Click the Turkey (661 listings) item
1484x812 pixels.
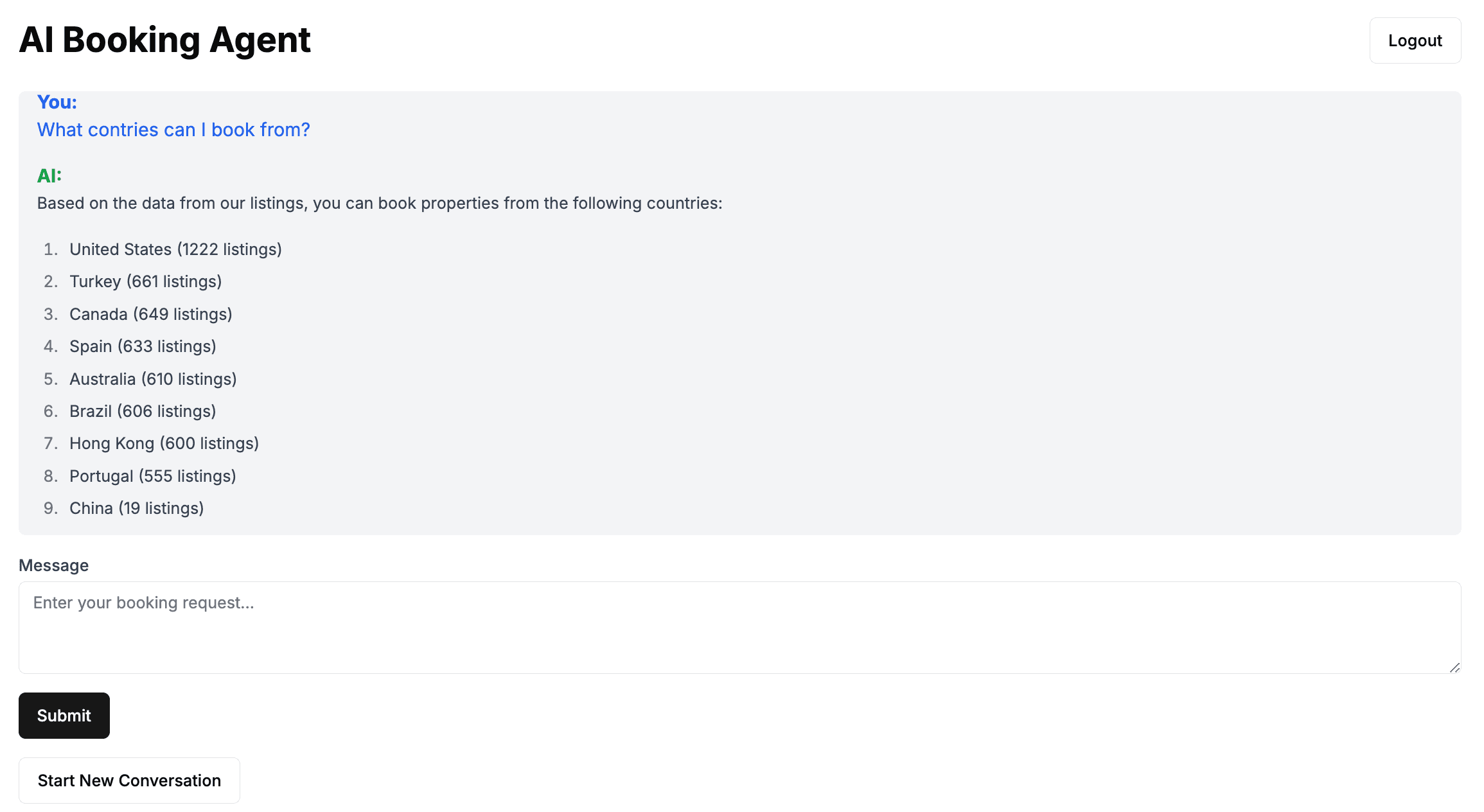[x=145, y=281]
